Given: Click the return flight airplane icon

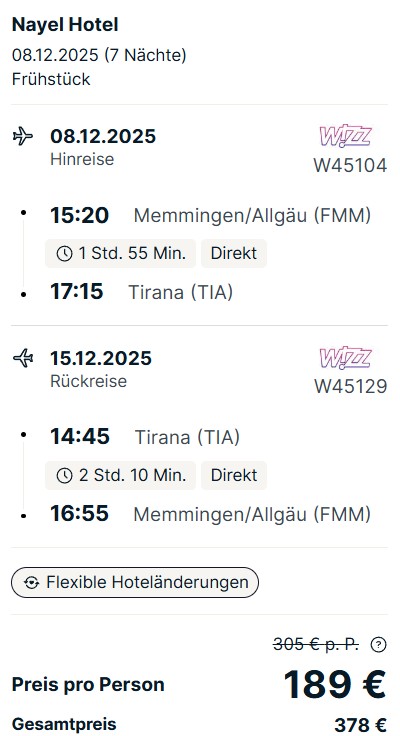Looking at the screenshot, I should point(23,358).
